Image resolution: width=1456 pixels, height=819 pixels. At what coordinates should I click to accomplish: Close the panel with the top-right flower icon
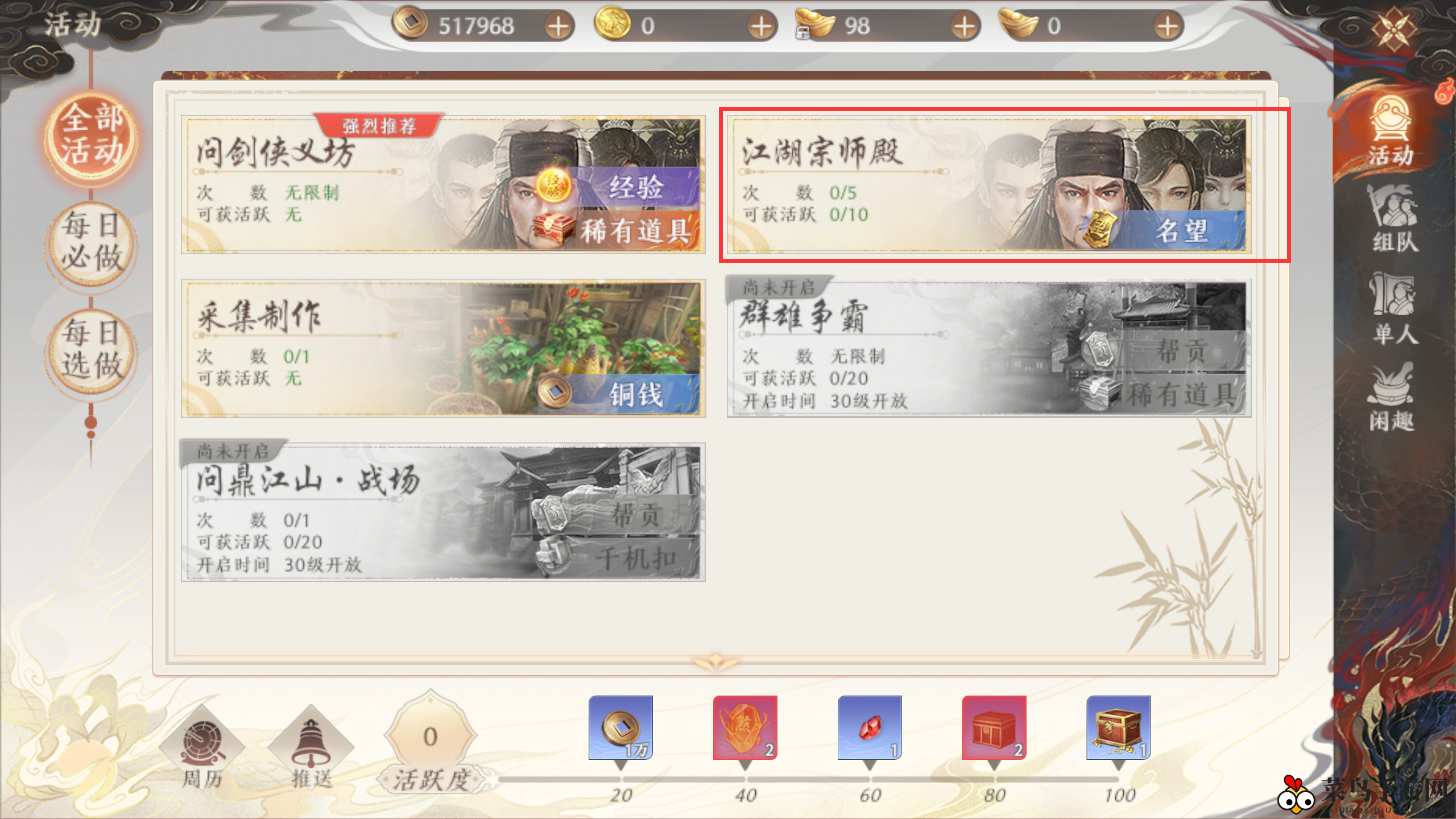tap(1393, 28)
